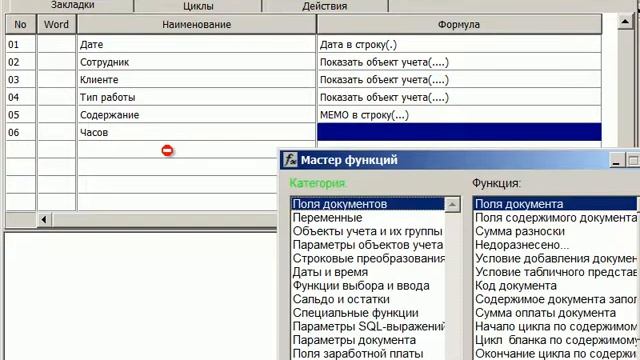Select function Цикл бланка по содержимому
640x360 pixels.
point(556,340)
